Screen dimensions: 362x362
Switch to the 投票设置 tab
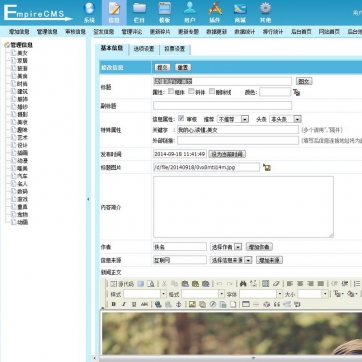click(175, 49)
